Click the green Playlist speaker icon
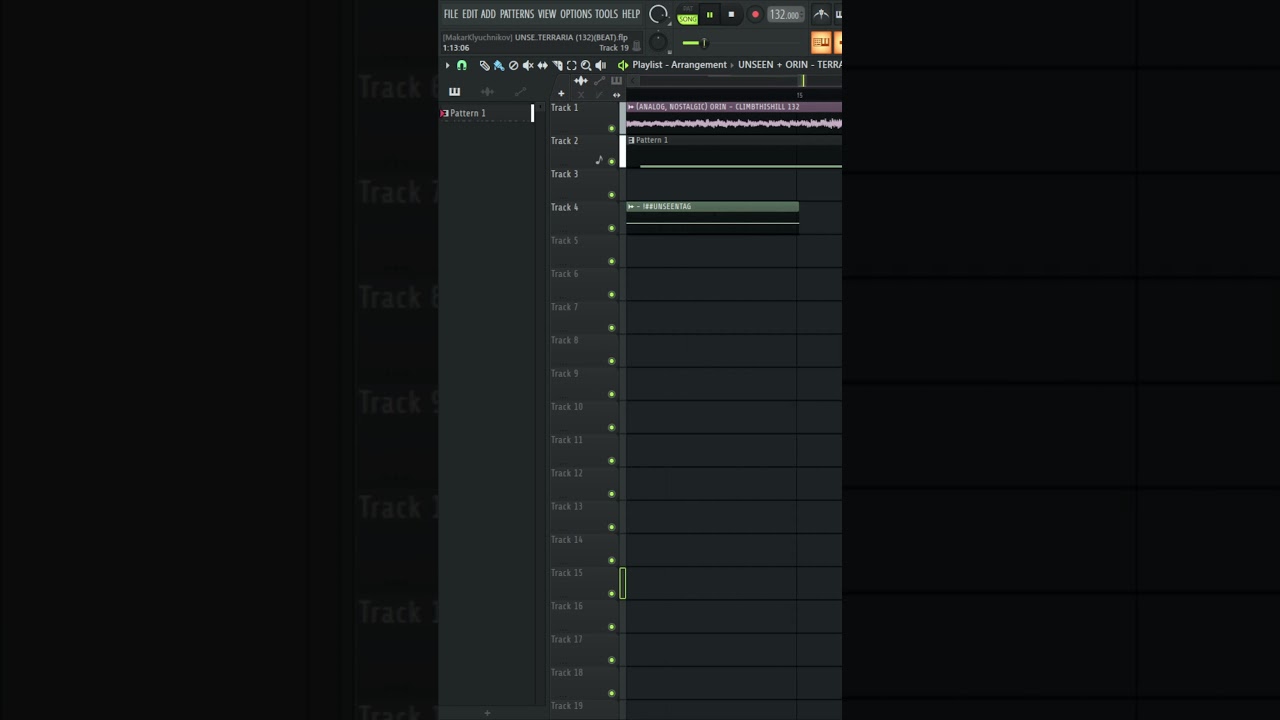 tap(623, 65)
